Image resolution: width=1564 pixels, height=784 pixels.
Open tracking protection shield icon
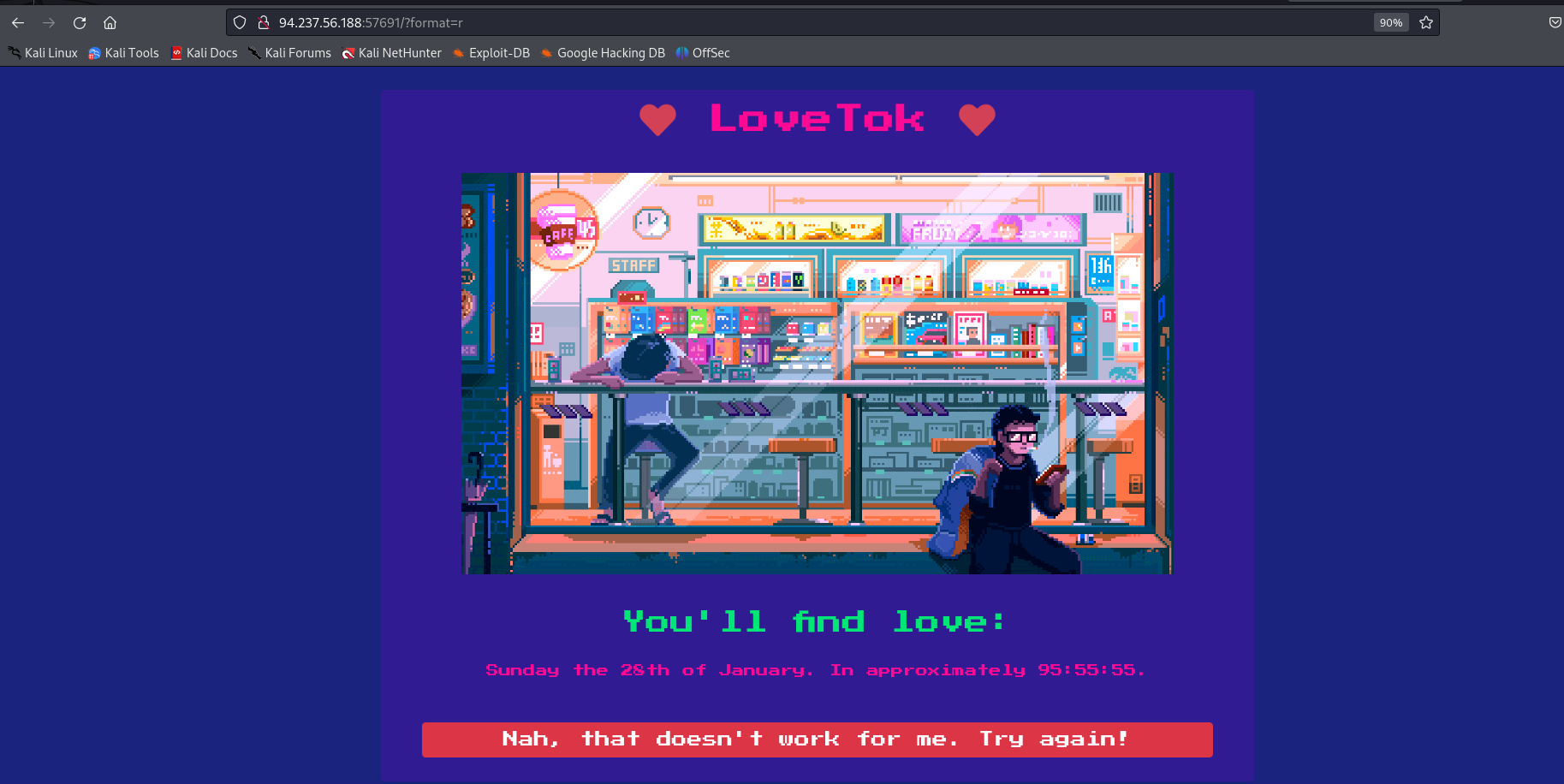tap(240, 23)
